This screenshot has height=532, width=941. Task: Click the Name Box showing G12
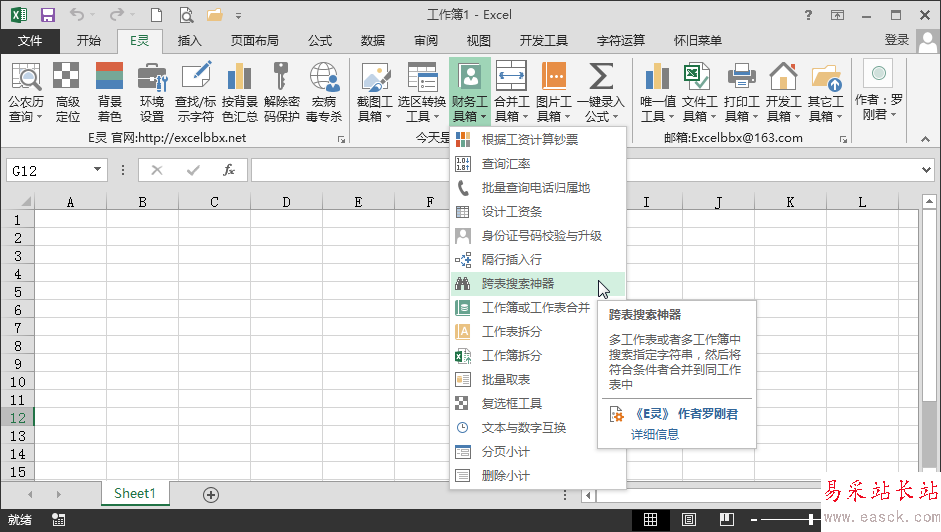click(49, 171)
